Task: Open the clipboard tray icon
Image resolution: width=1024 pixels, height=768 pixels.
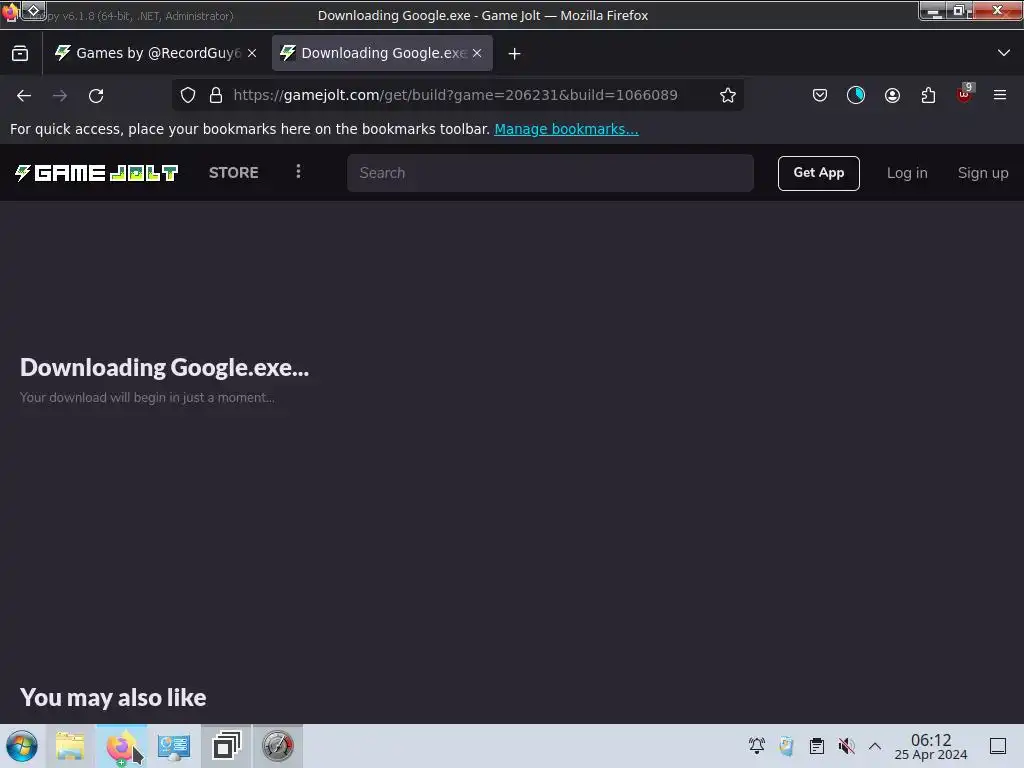Action: pyautogui.click(x=816, y=746)
